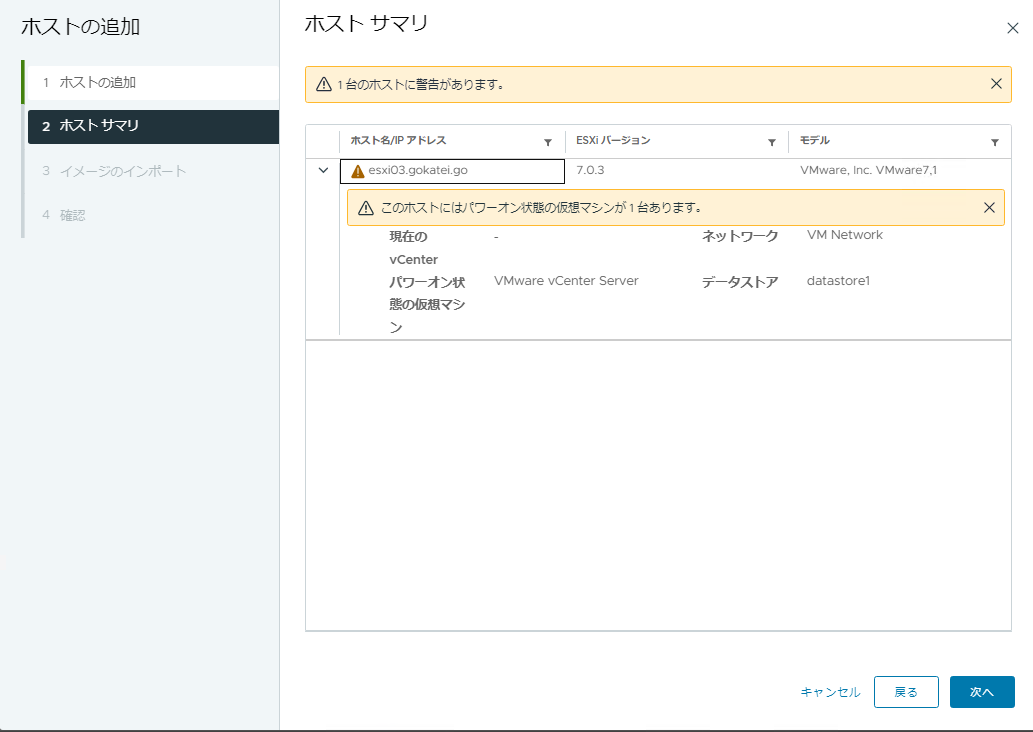Click the パワーオン状態の仮想マシン label
Image resolution: width=1033 pixels, height=732 pixels.
427,304
